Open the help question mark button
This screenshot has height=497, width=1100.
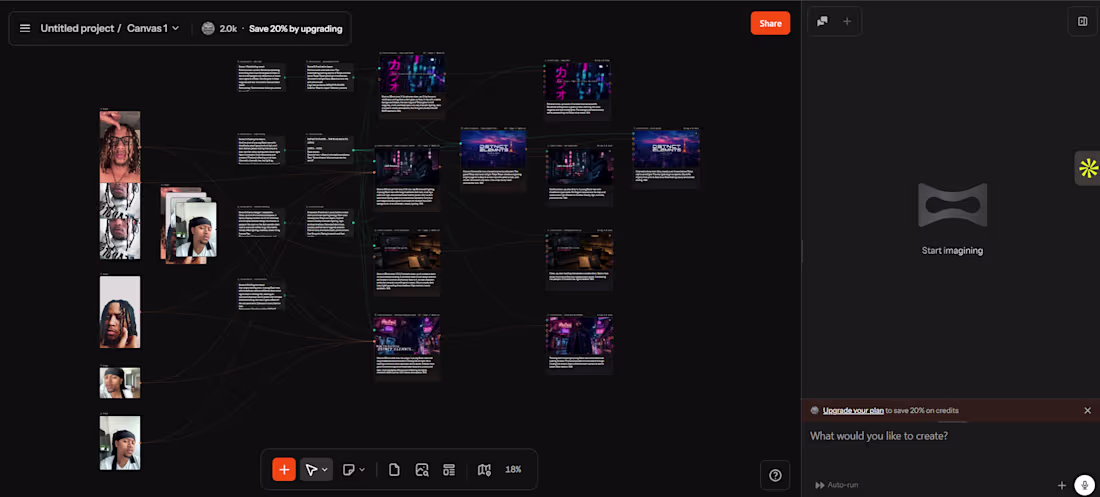click(775, 475)
